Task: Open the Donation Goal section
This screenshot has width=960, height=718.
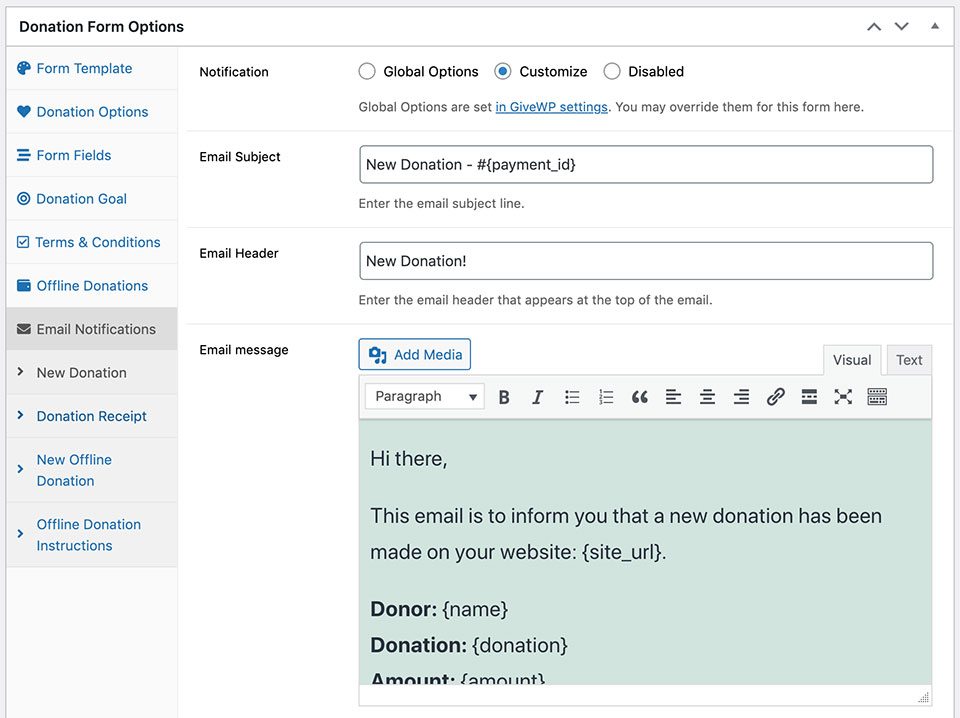Action: (x=92, y=199)
